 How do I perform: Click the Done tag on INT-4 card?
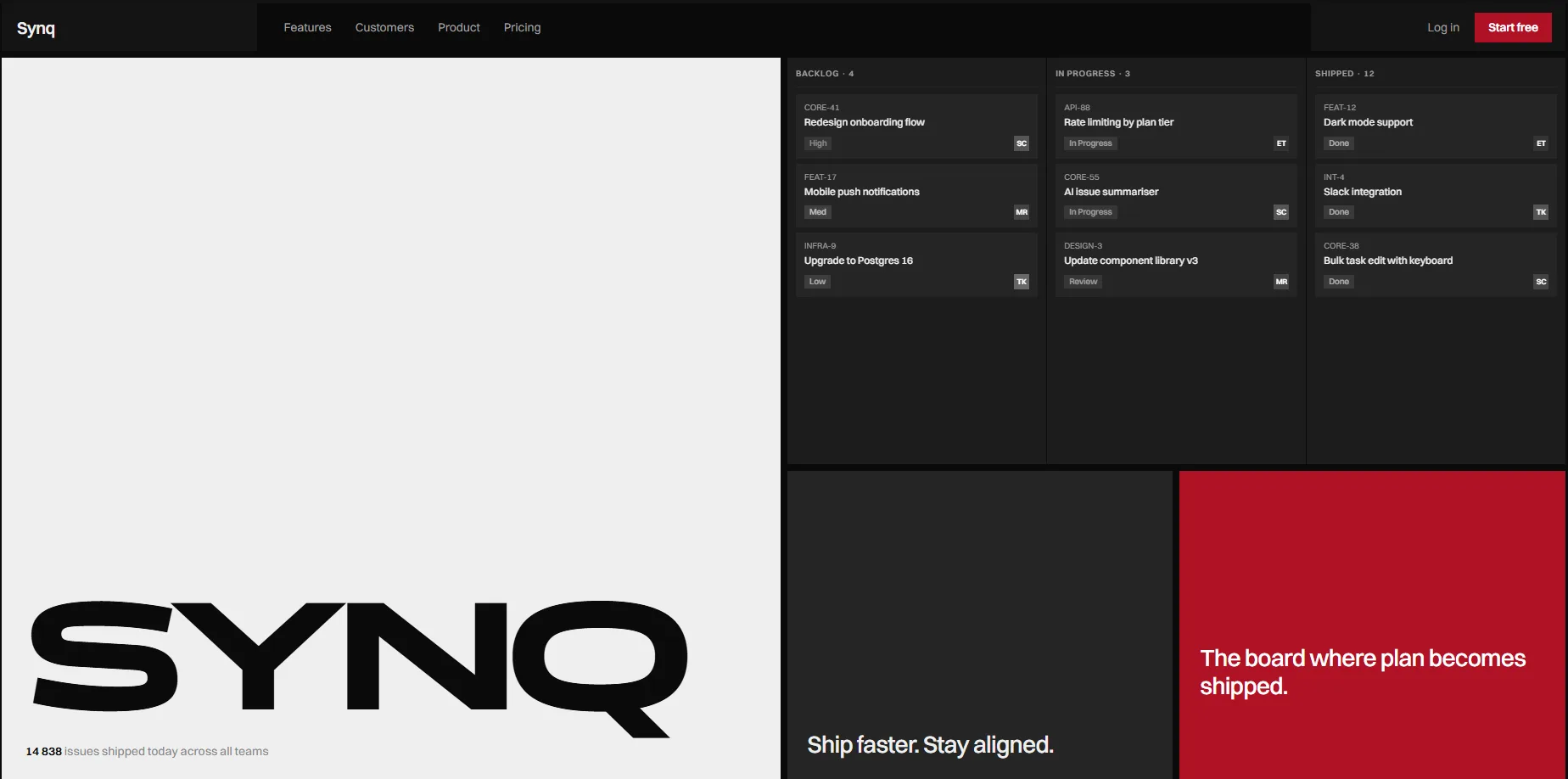tap(1339, 212)
